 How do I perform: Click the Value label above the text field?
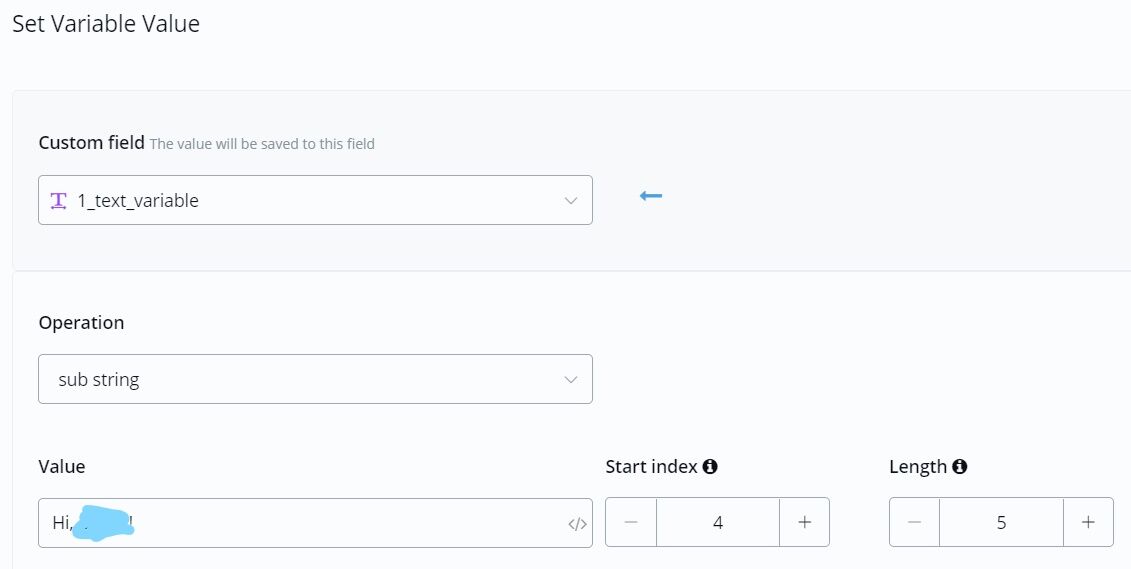62,467
